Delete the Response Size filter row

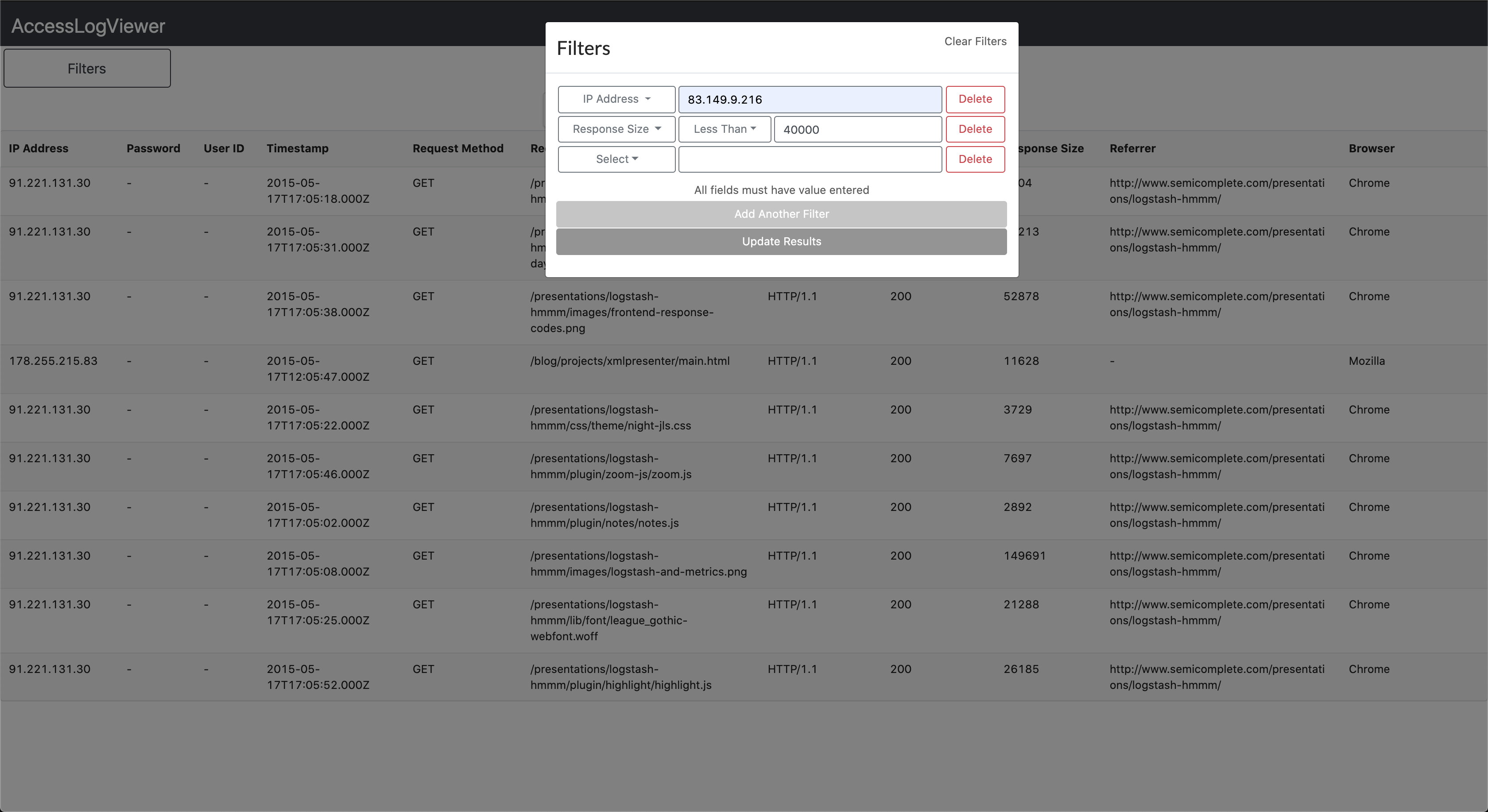click(974, 129)
